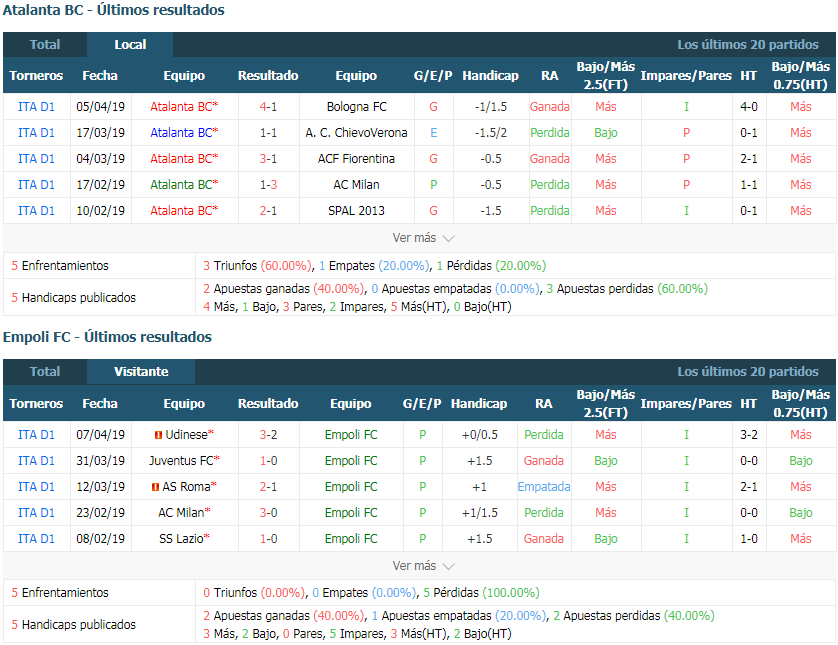Click the Impares/Pares header in Atalanta table

[x=686, y=76]
